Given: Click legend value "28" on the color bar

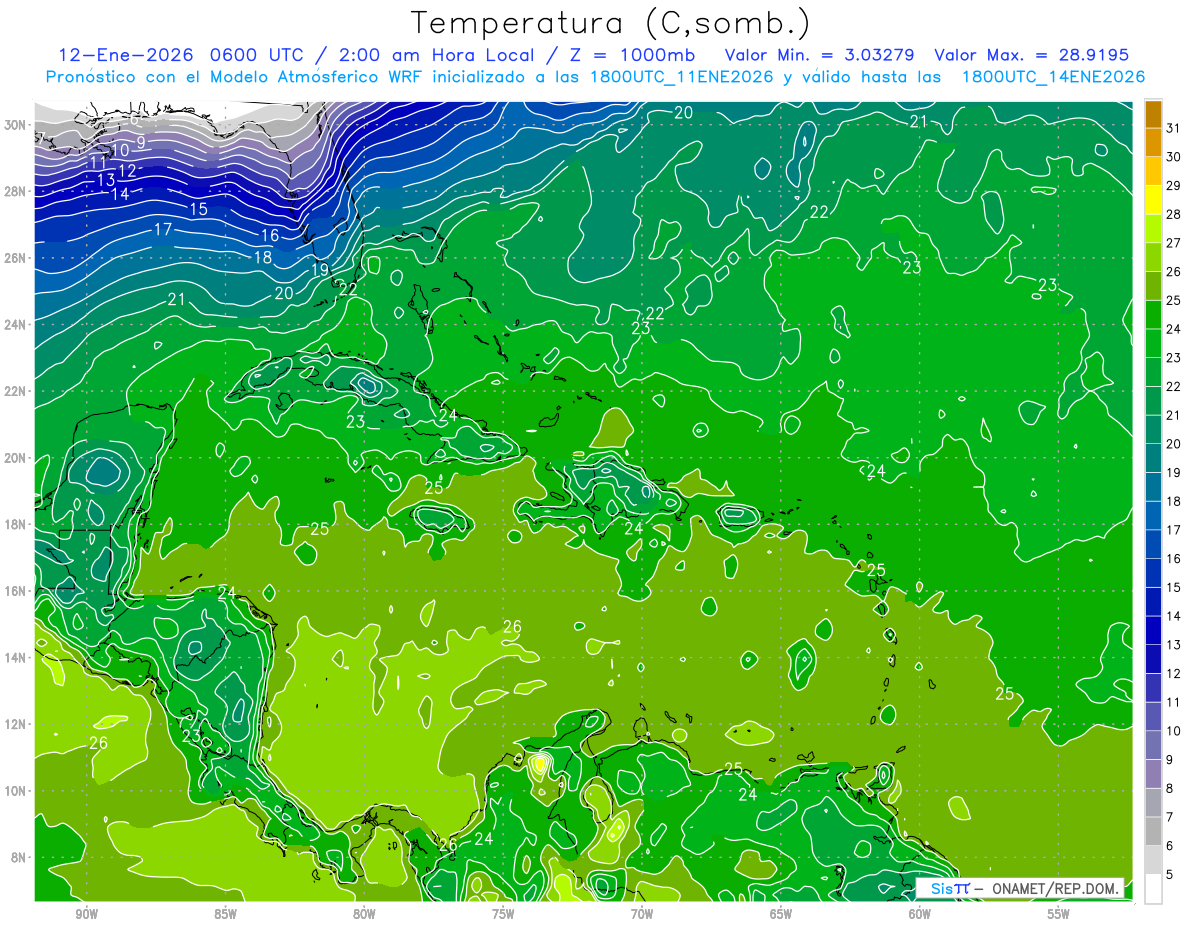Looking at the screenshot, I should pyautogui.click(x=1174, y=214).
